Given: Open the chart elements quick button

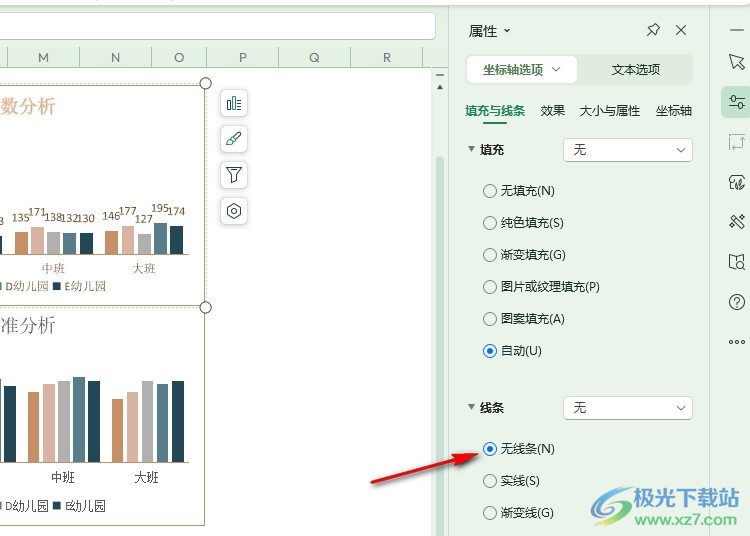Looking at the screenshot, I should point(234,103).
